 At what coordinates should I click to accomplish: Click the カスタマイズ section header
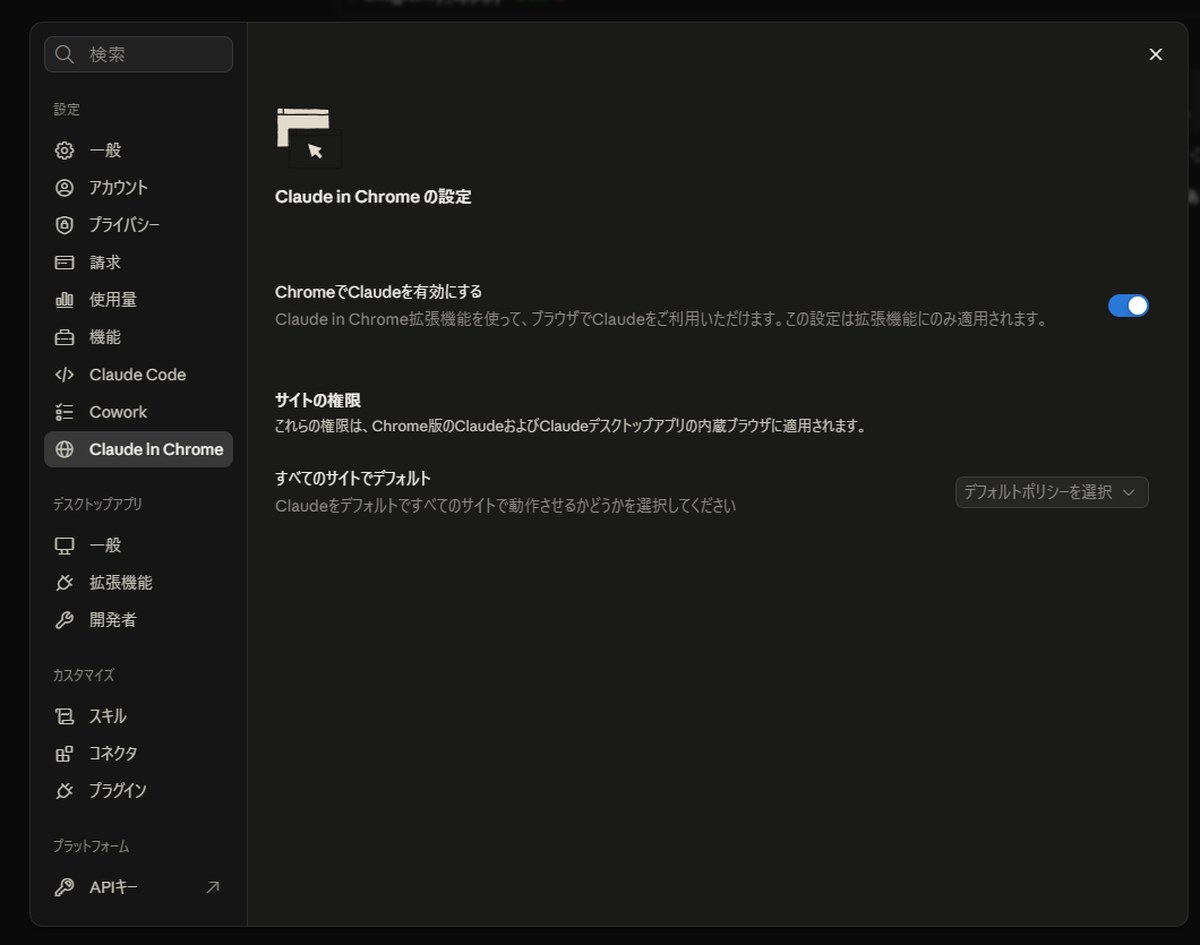coord(83,675)
